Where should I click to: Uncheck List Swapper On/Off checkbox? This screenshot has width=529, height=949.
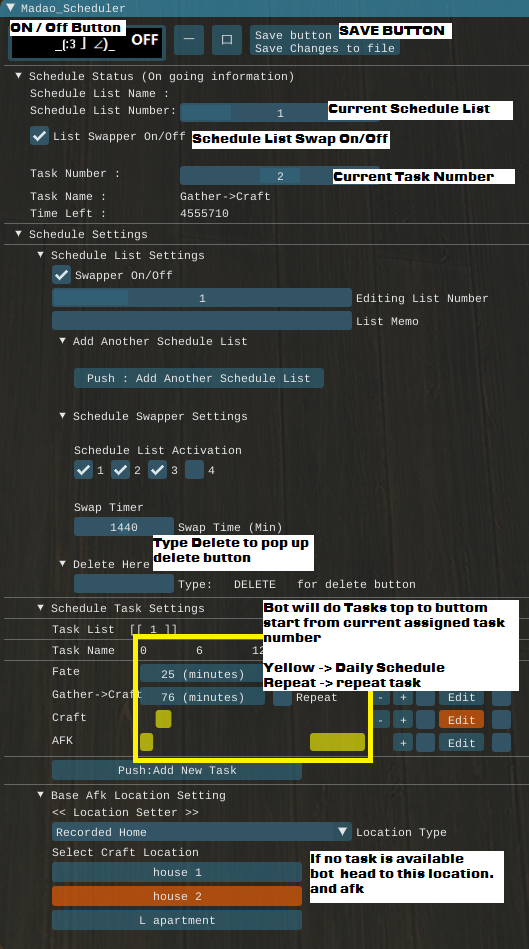39,136
